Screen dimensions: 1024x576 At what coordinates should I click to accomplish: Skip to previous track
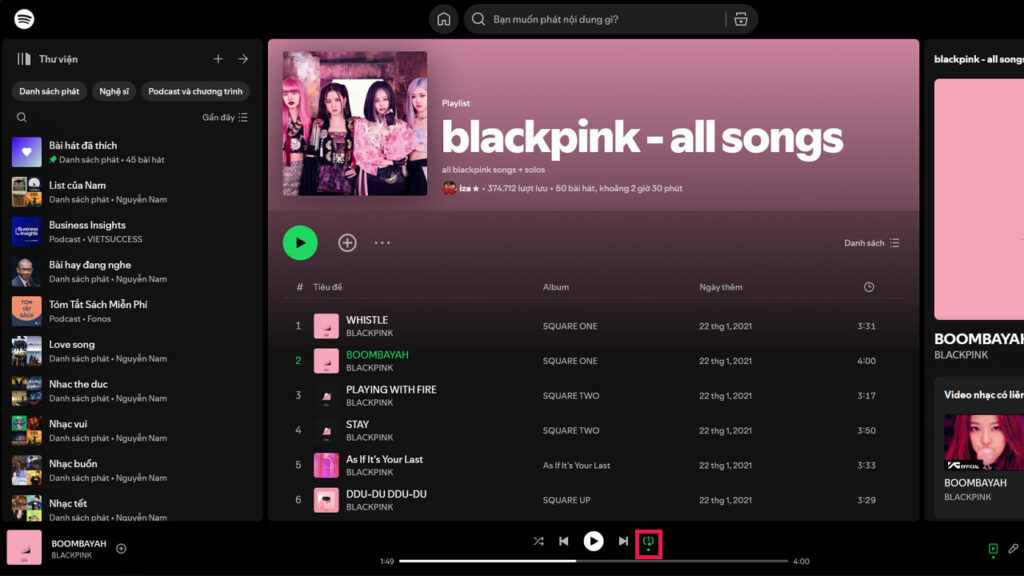tap(564, 541)
